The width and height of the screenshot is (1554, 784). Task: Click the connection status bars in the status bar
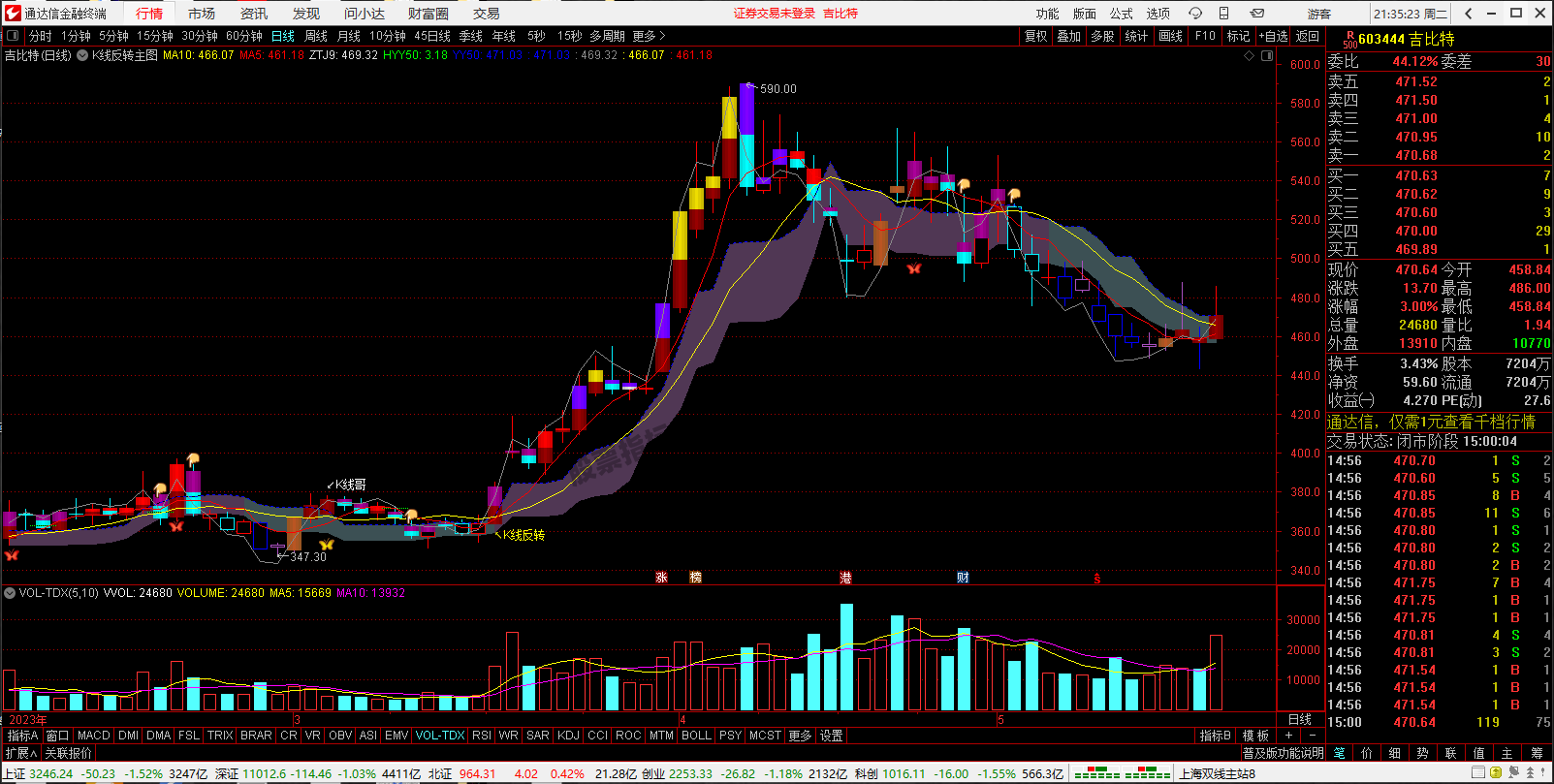click(x=1123, y=773)
